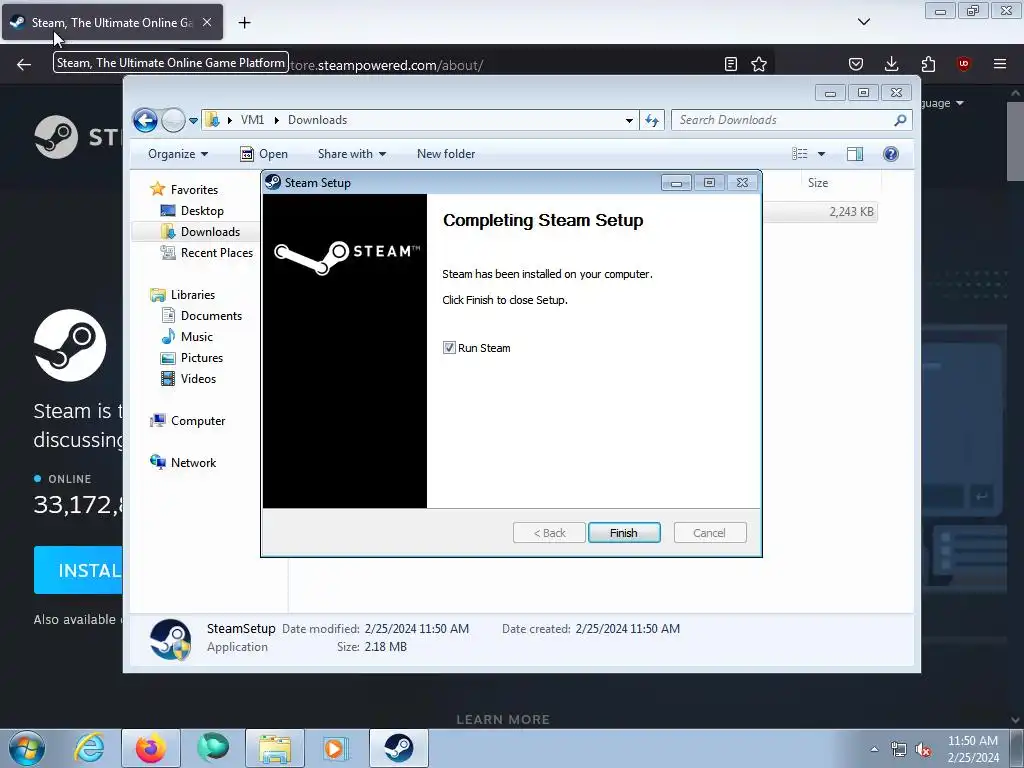Click LEARN MORE on Steam page

[x=503, y=720]
